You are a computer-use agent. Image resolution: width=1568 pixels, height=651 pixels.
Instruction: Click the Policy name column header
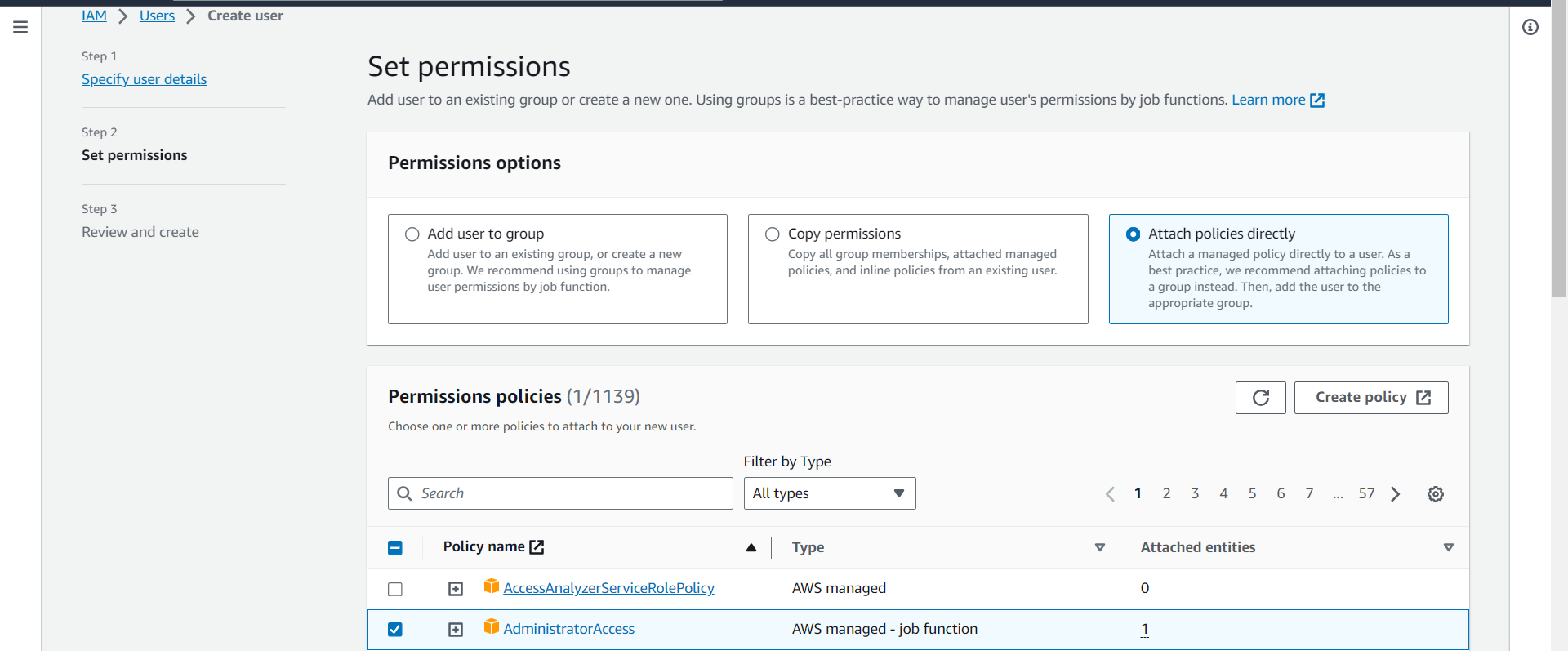pyautogui.click(x=483, y=546)
